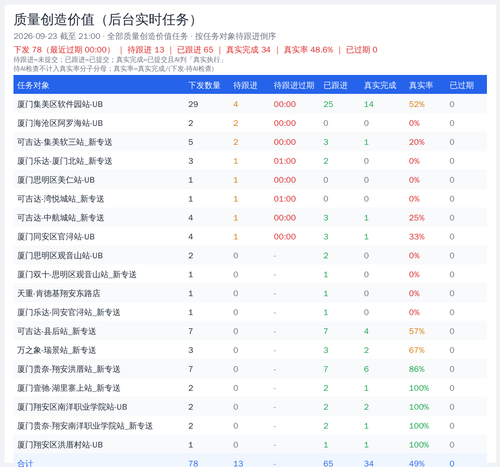Click the 真实率 column header

pyautogui.click(x=421, y=85)
